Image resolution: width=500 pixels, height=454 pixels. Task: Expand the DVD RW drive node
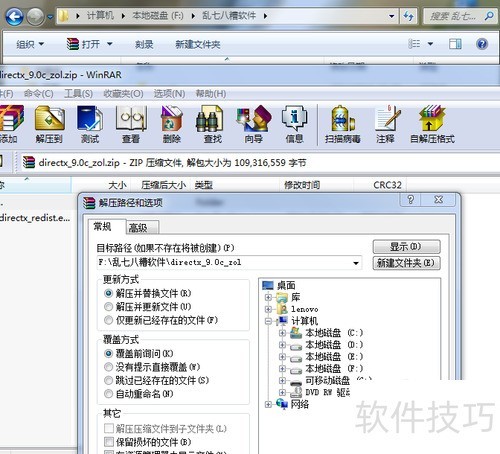282,392
